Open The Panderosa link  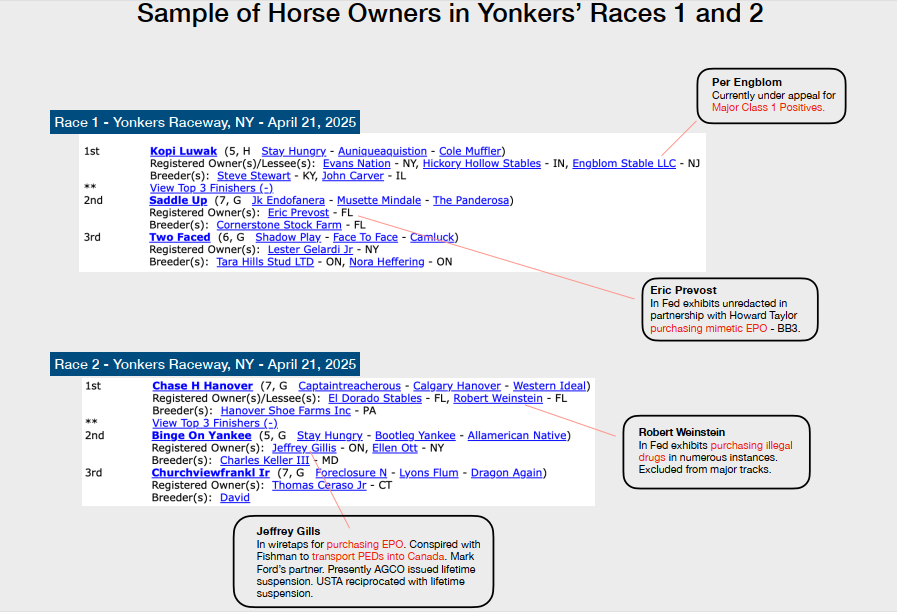coord(471,200)
